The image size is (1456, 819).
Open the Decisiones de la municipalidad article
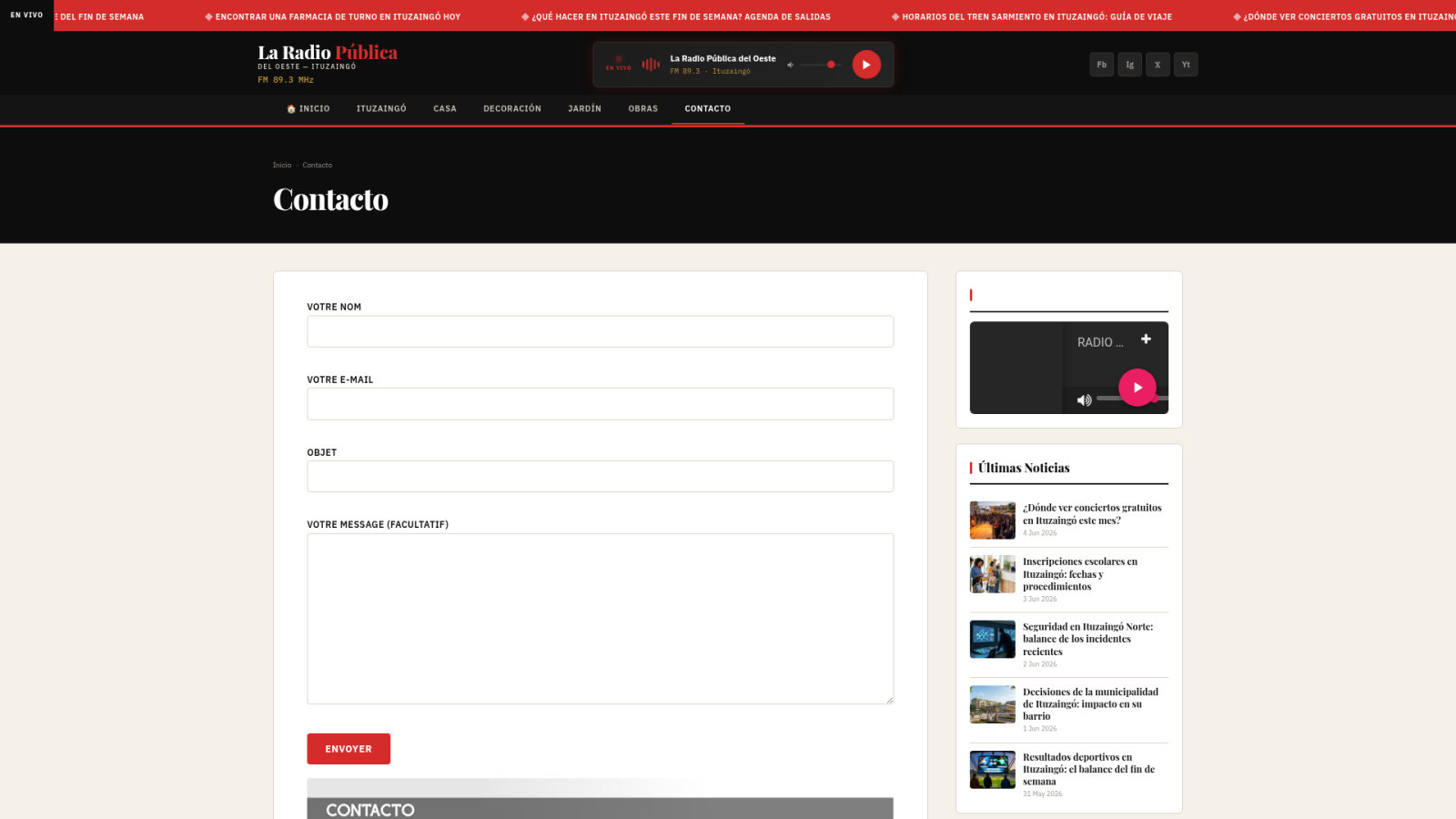(x=1090, y=704)
